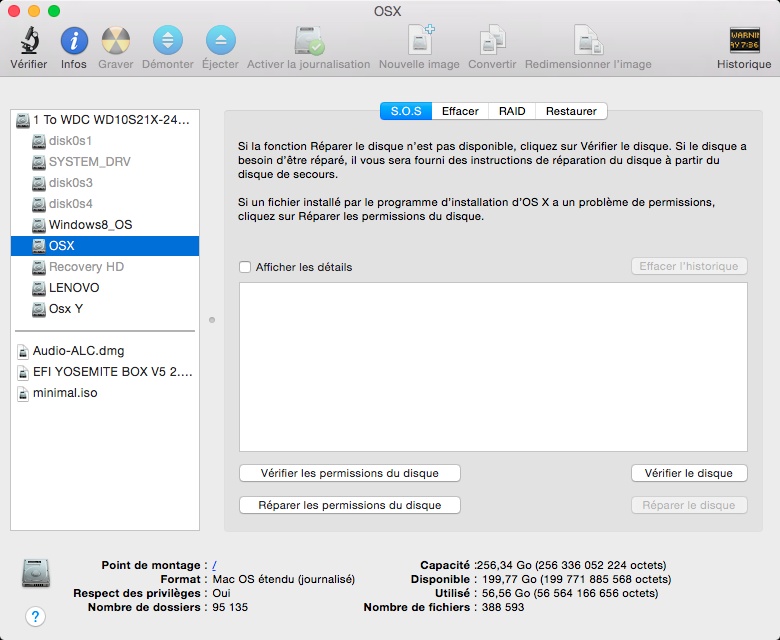Open the Historique log icon

click(x=744, y=42)
